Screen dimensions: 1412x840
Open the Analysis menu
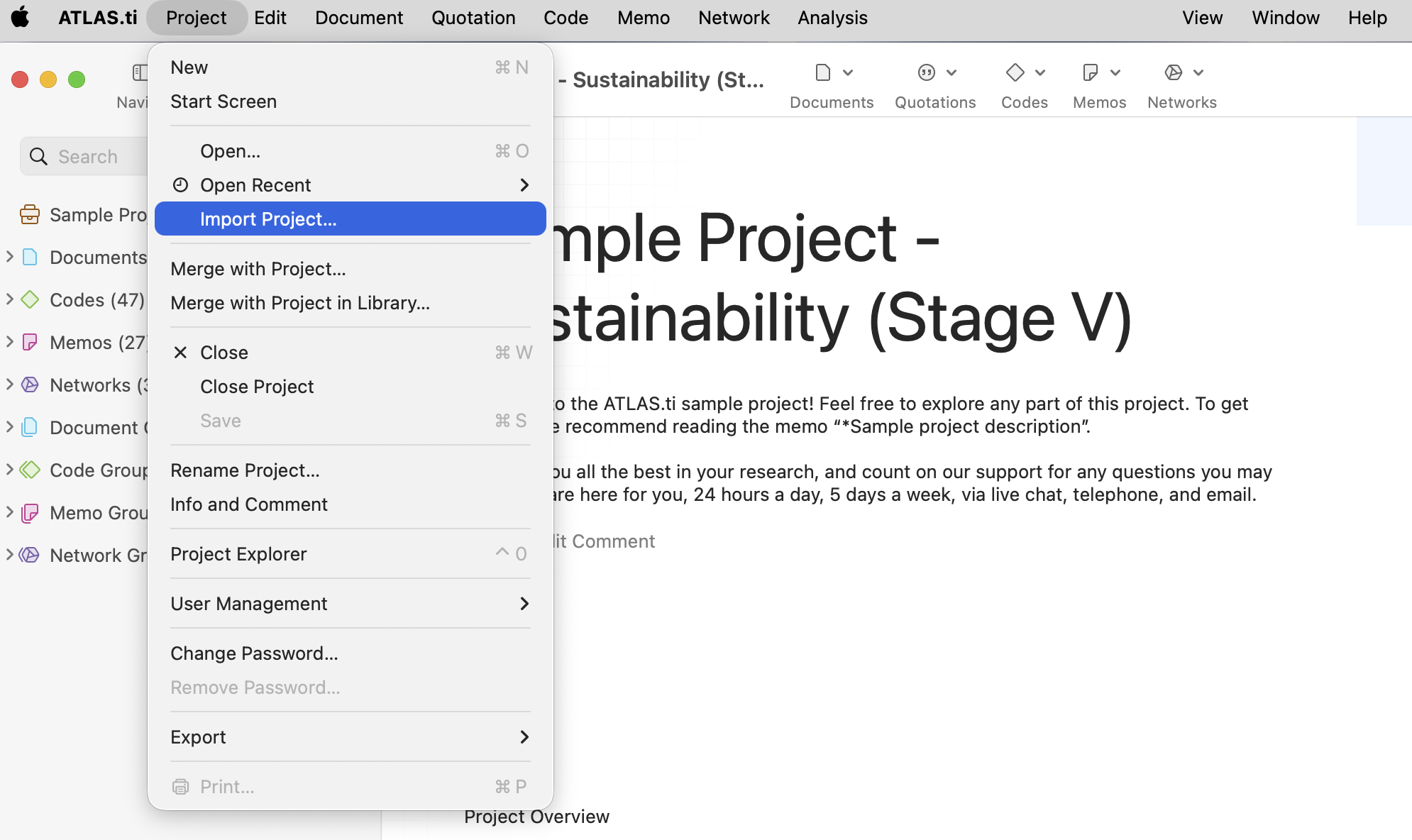click(832, 18)
